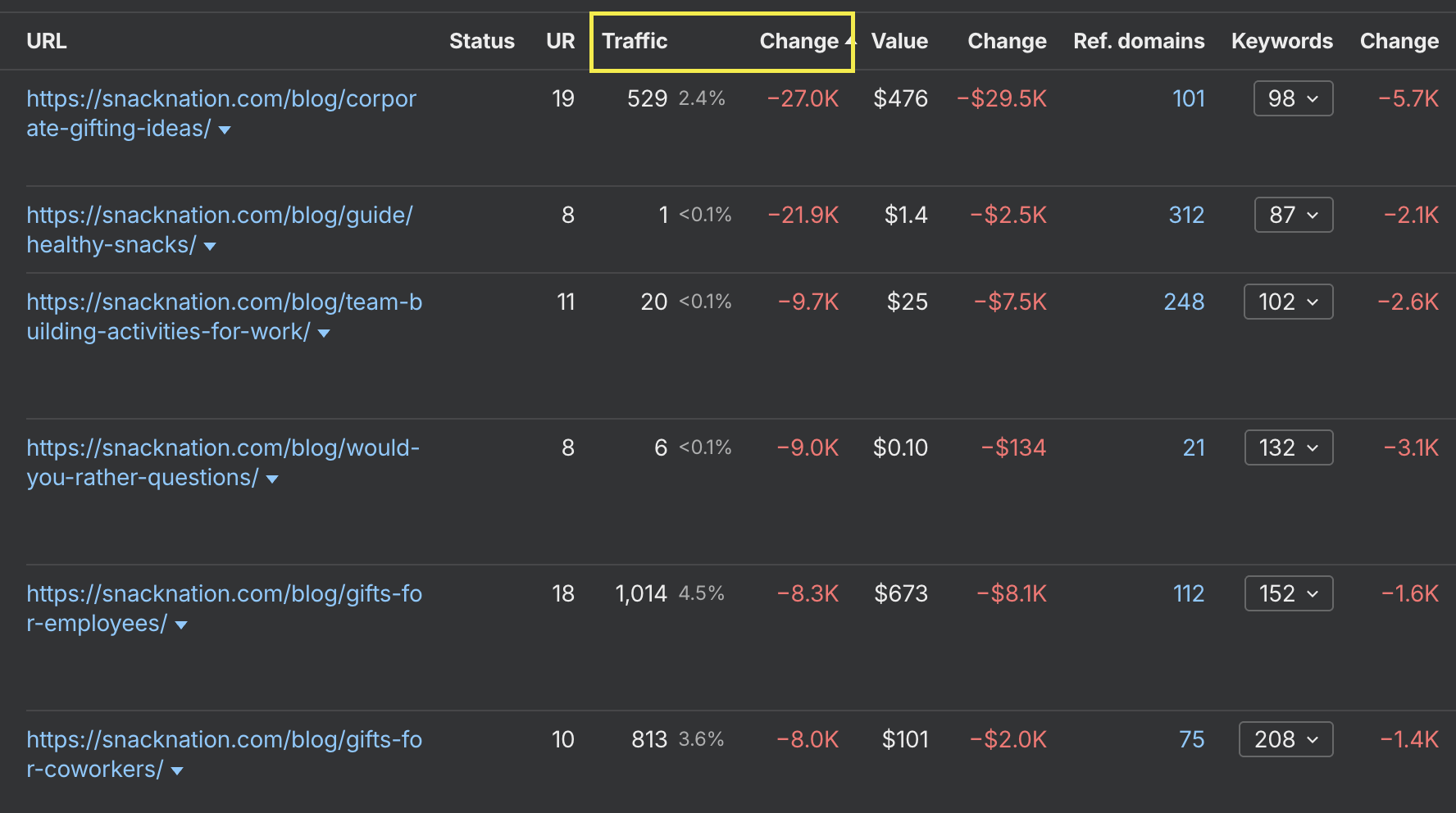1456x813 pixels.
Task: Select the value change −$134
Action: 1013,447
